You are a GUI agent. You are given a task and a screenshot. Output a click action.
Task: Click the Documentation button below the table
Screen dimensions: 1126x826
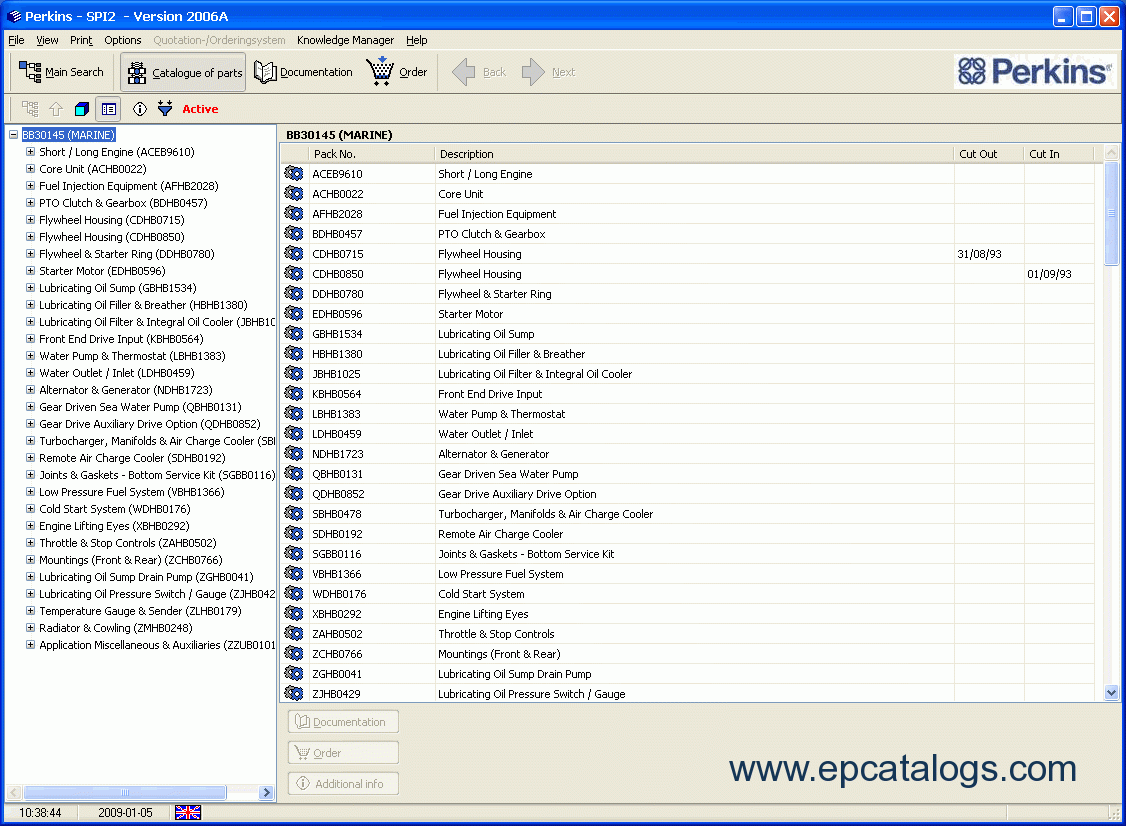[343, 722]
